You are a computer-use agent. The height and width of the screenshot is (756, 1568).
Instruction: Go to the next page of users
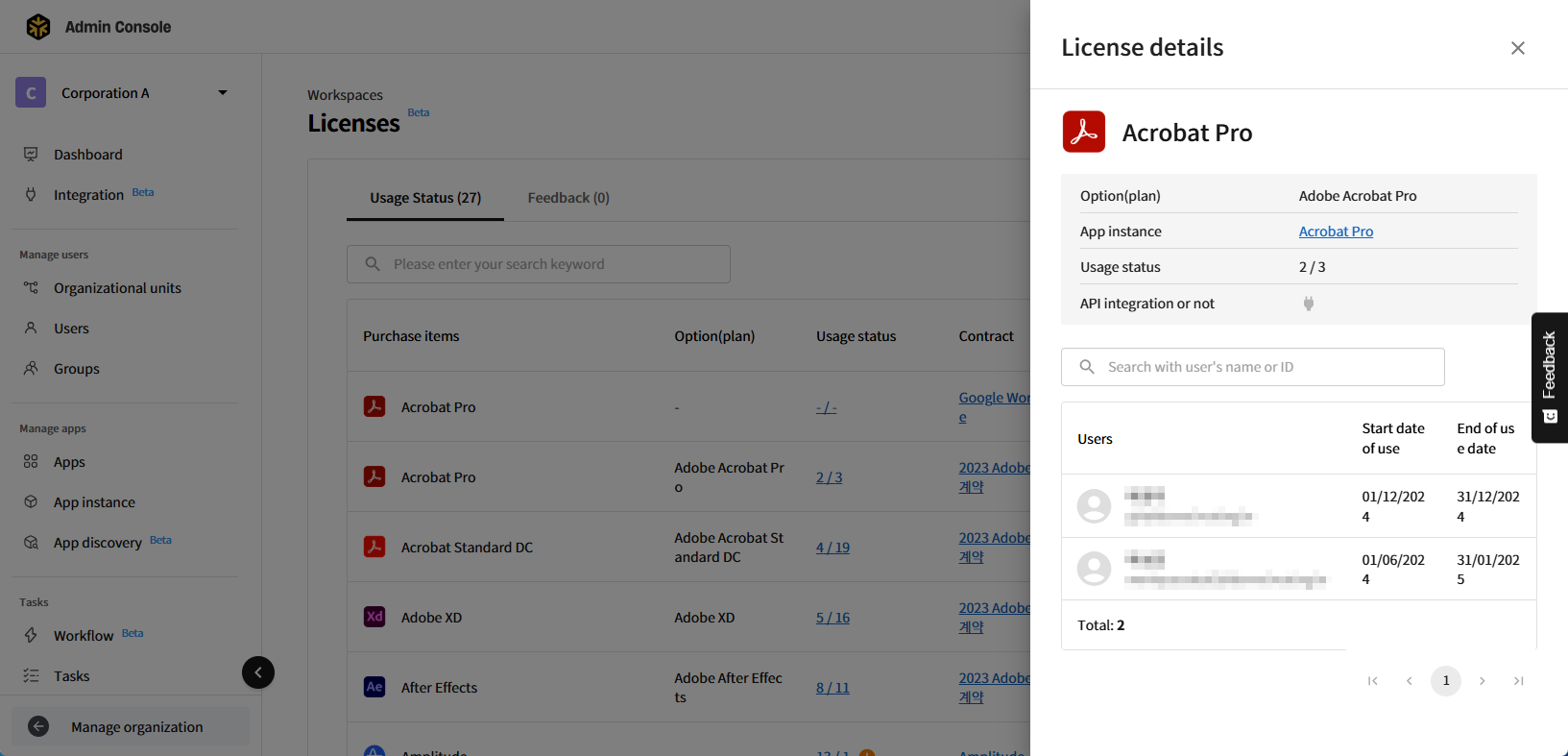(1483, 681)
